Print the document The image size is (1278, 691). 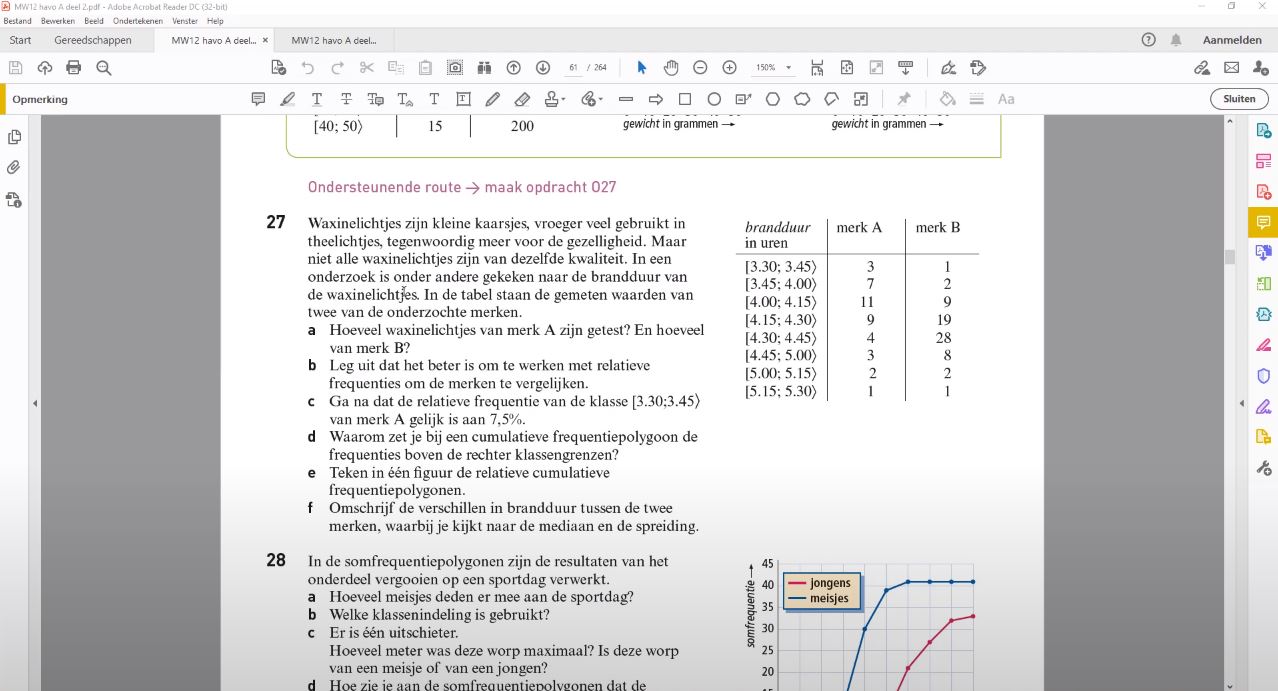(x=73, y=67)
